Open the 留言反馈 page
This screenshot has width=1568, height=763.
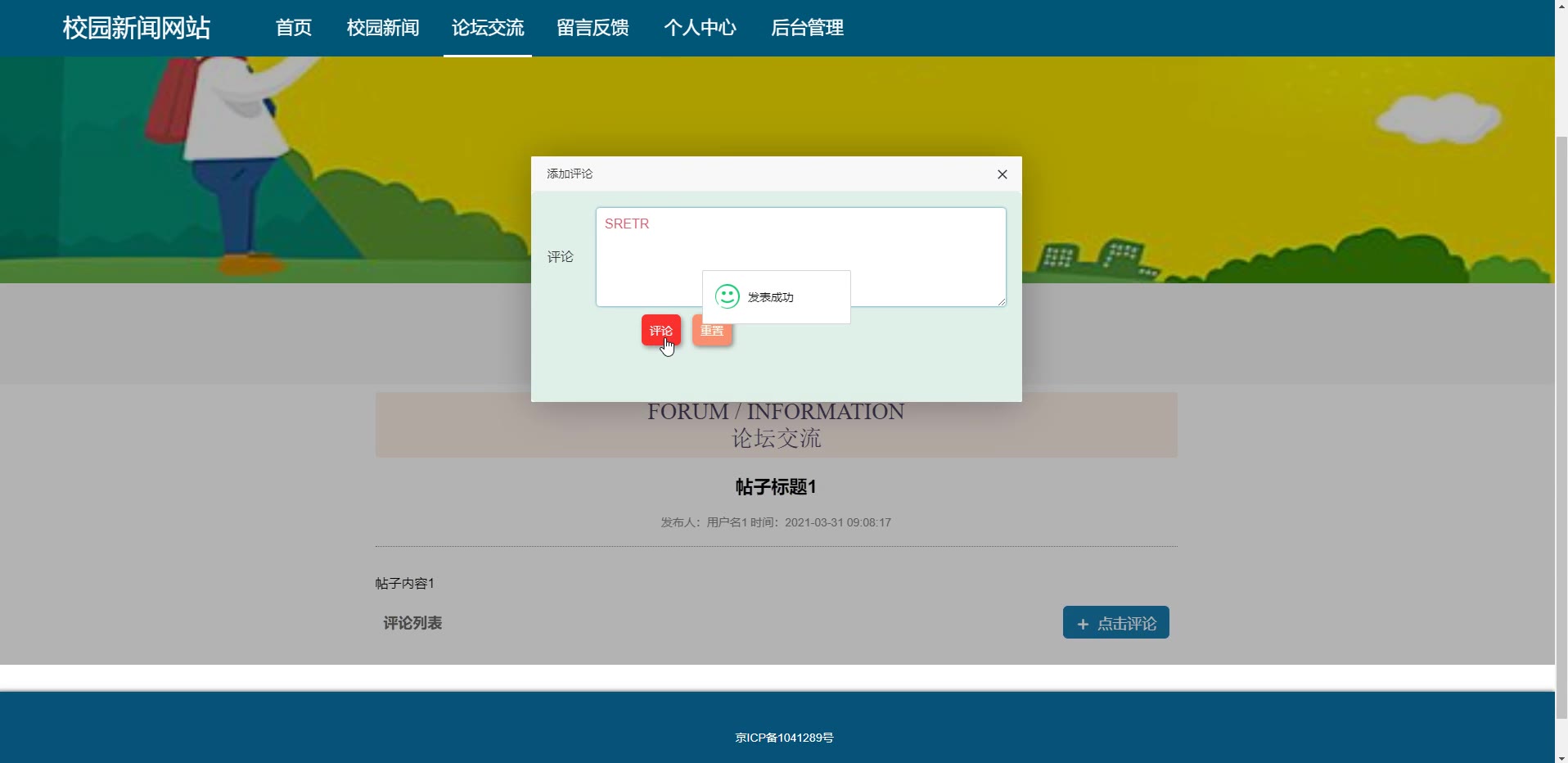pos(593,28)
